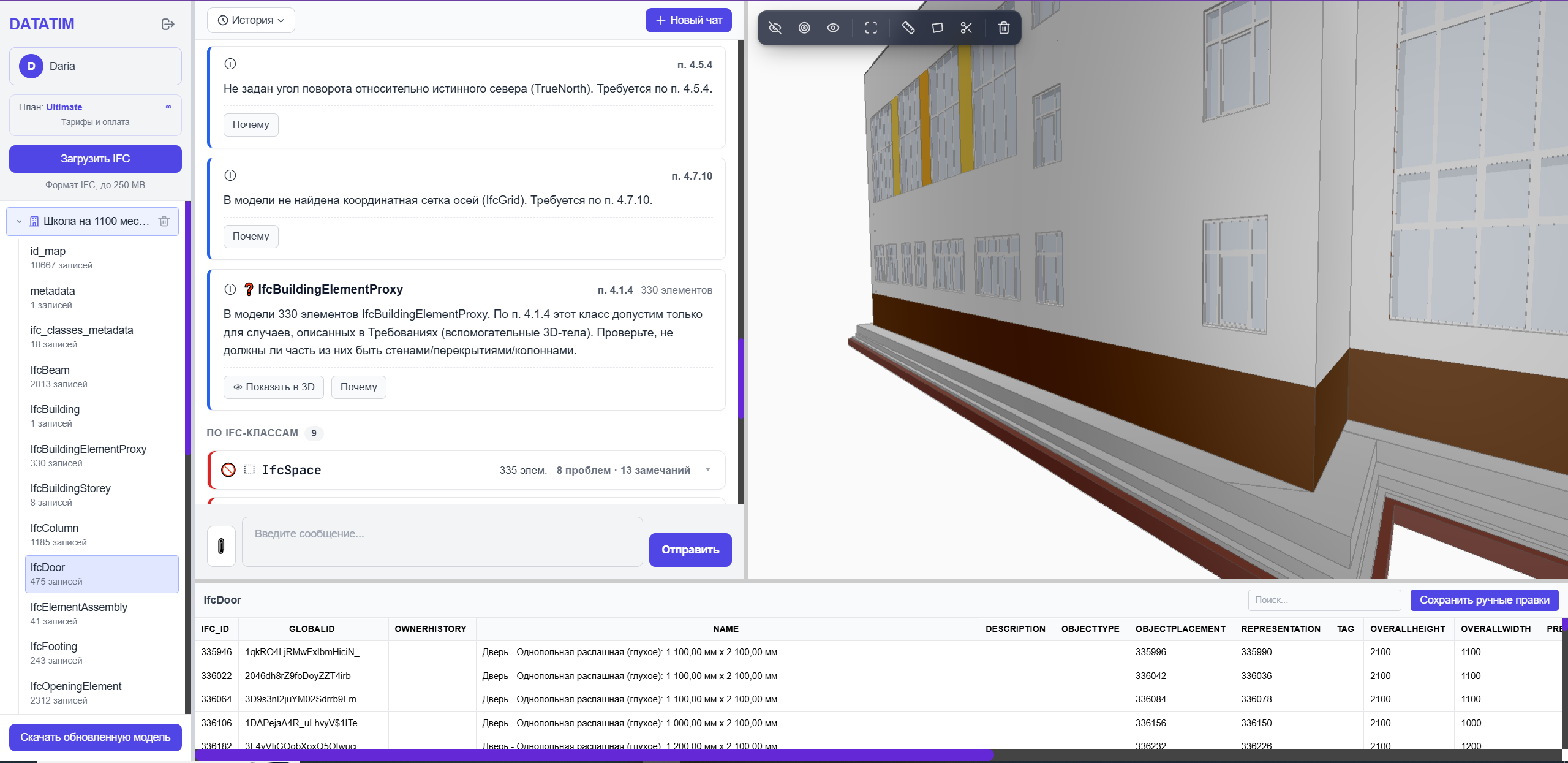Click the trash icon in 3D viewer toolbar
The width and height of the screenshot is (1568, 763).
(1004, 28)
